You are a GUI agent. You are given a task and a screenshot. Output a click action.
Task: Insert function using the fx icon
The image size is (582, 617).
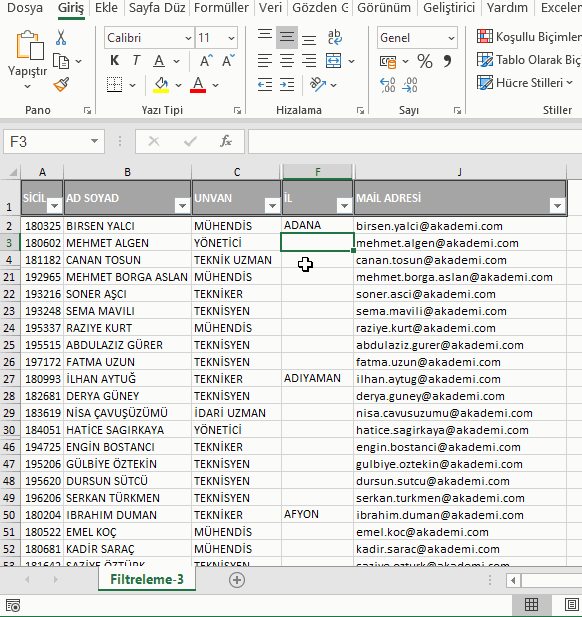(x=225, y=141)
